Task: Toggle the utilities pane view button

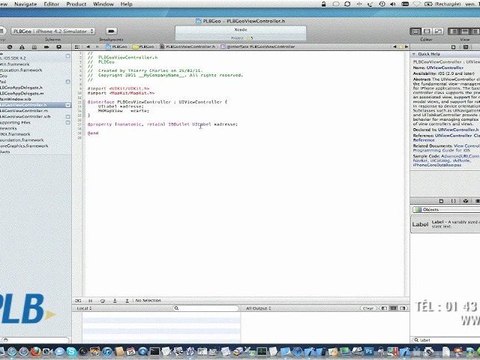Action: (x=475, y=31)
